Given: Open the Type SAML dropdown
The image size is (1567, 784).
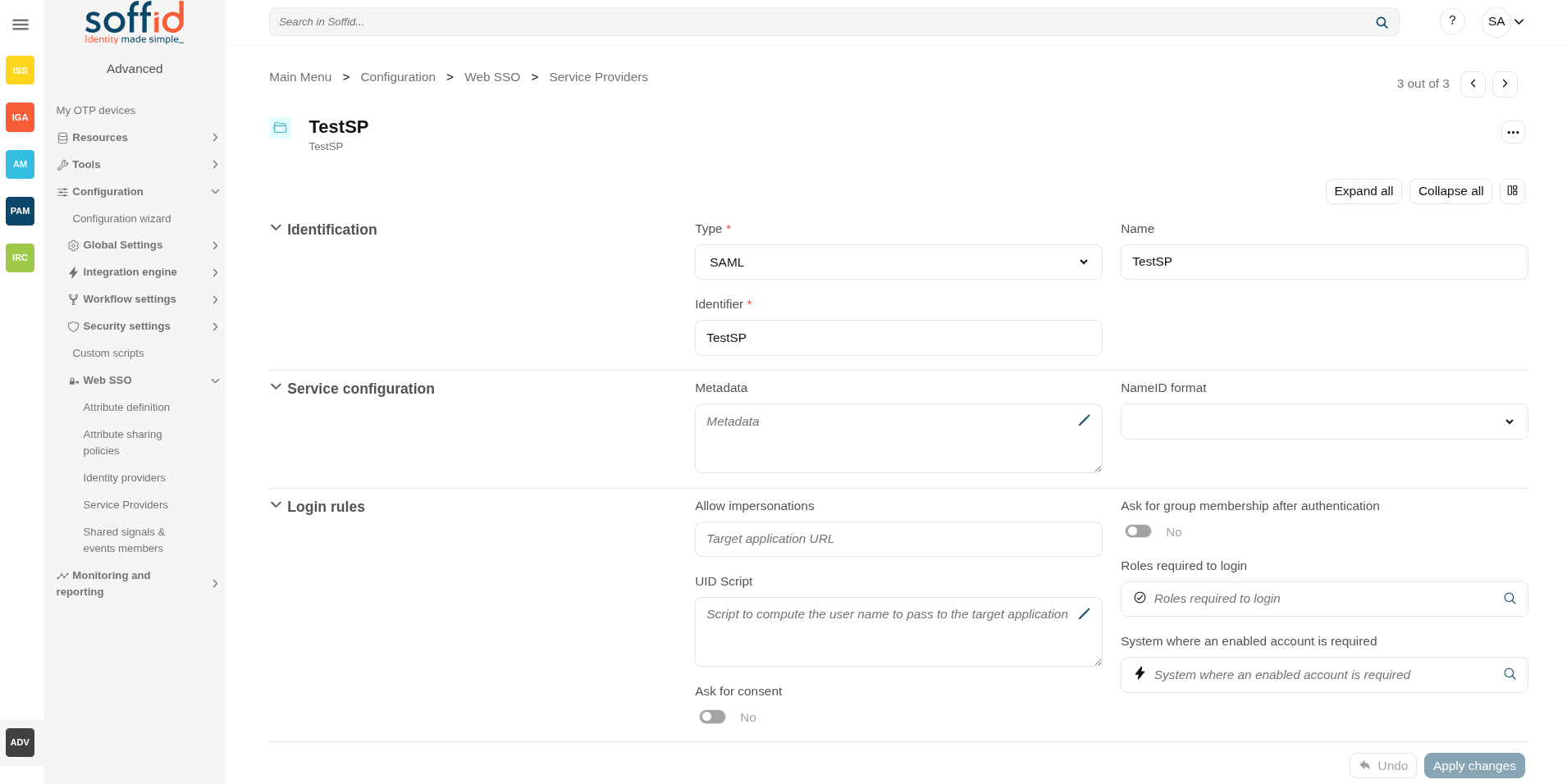Looking at the screenshot, I should (x=898, y=262).
